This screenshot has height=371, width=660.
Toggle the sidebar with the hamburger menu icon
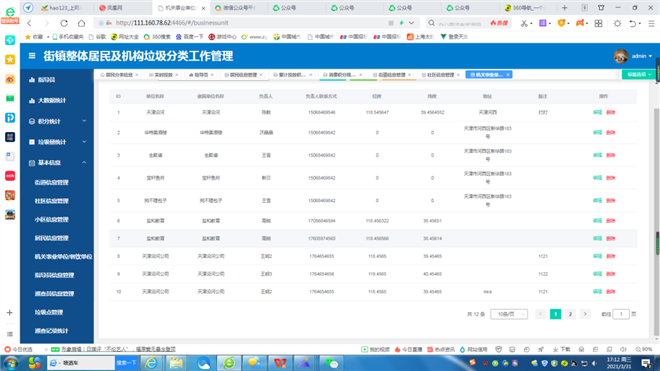(32, 56)
